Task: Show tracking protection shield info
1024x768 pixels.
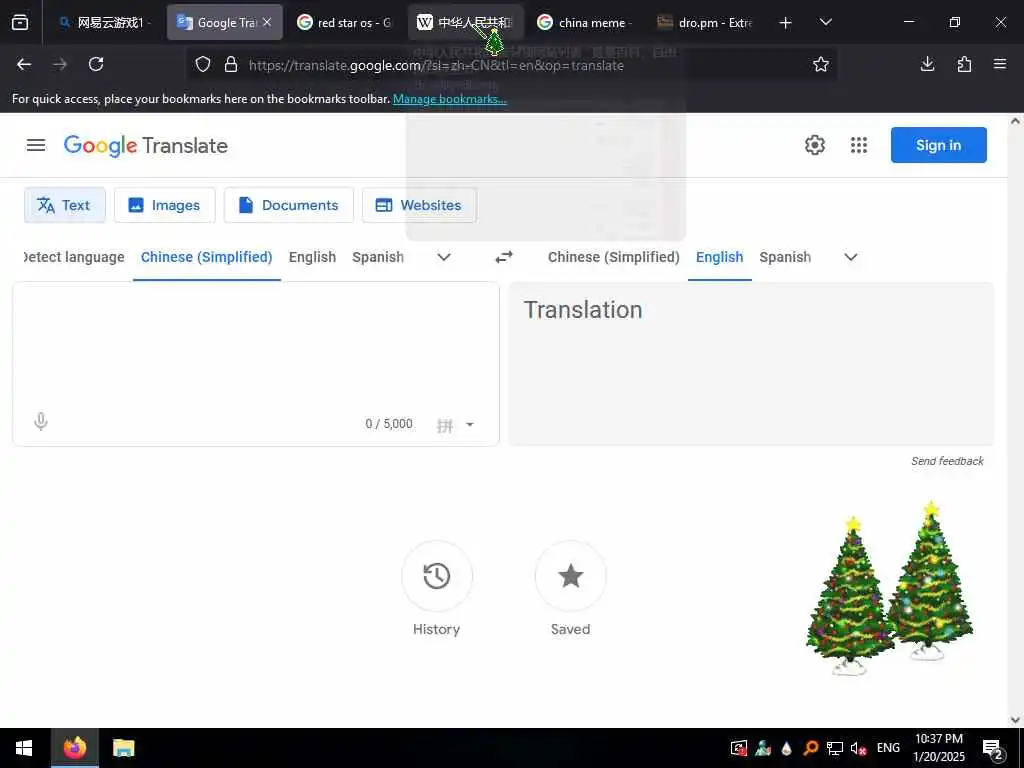Action: tap(203, 64)
